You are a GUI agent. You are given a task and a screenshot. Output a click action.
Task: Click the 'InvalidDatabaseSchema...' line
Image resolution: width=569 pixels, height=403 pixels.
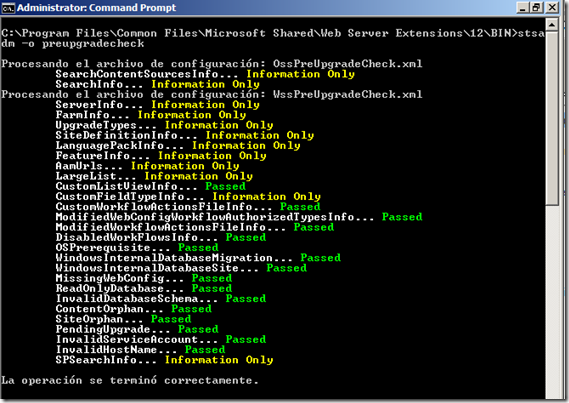point(161,298)
